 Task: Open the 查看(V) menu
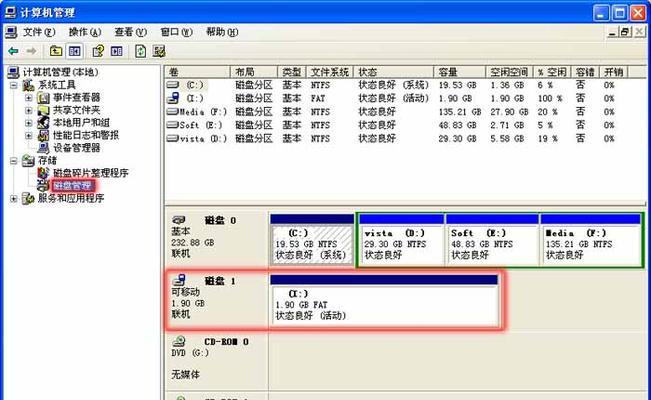pyautogui.click(x=130, y=32)
